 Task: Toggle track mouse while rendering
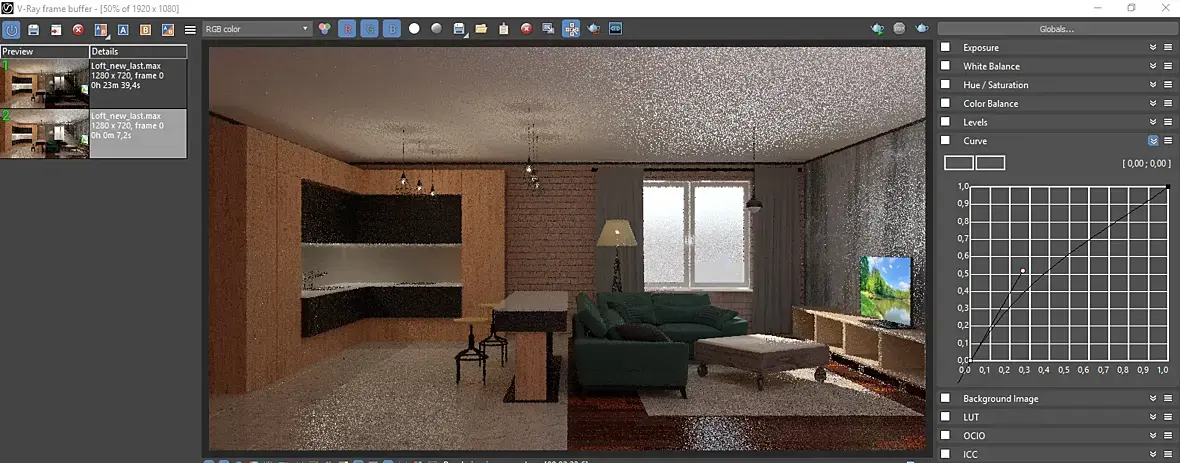[571, 29]
